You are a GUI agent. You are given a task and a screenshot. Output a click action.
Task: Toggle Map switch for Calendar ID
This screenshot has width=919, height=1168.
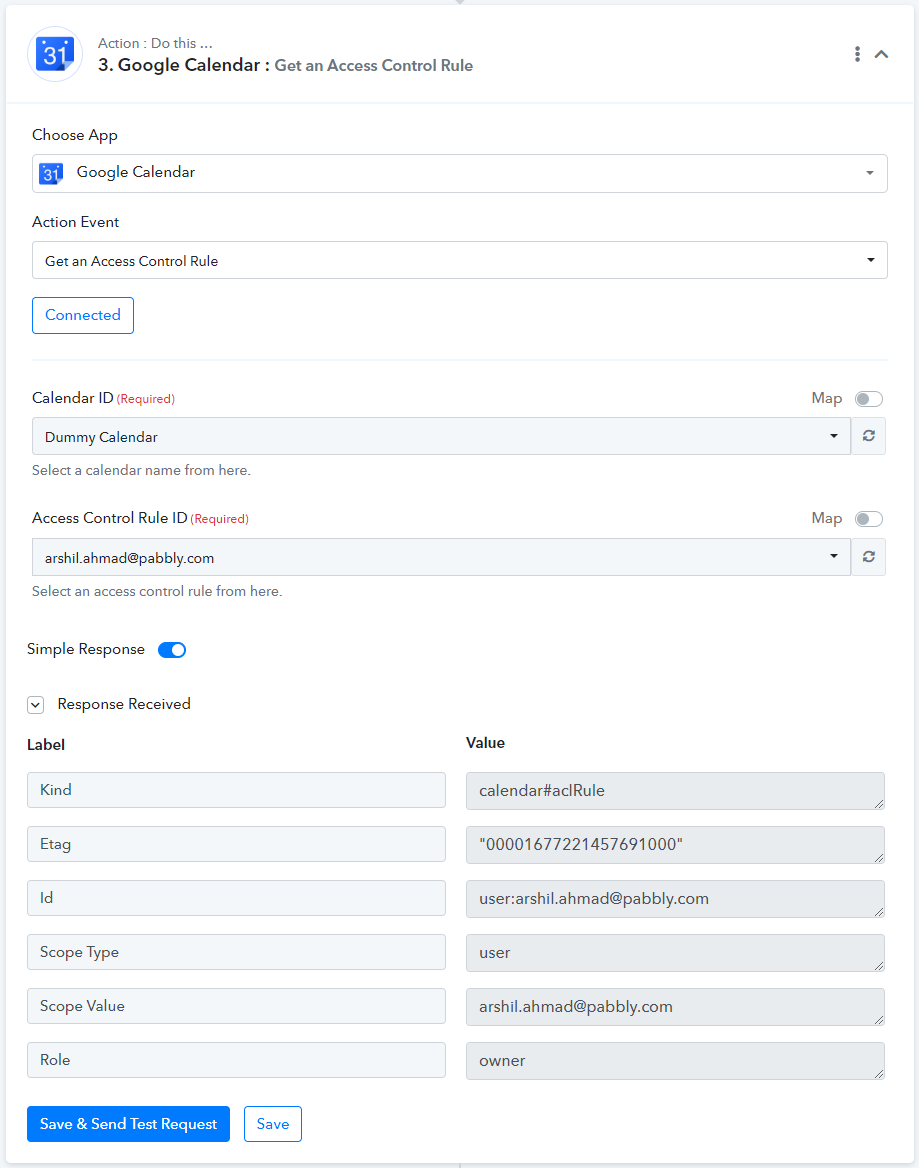click(x=868, y=399)
